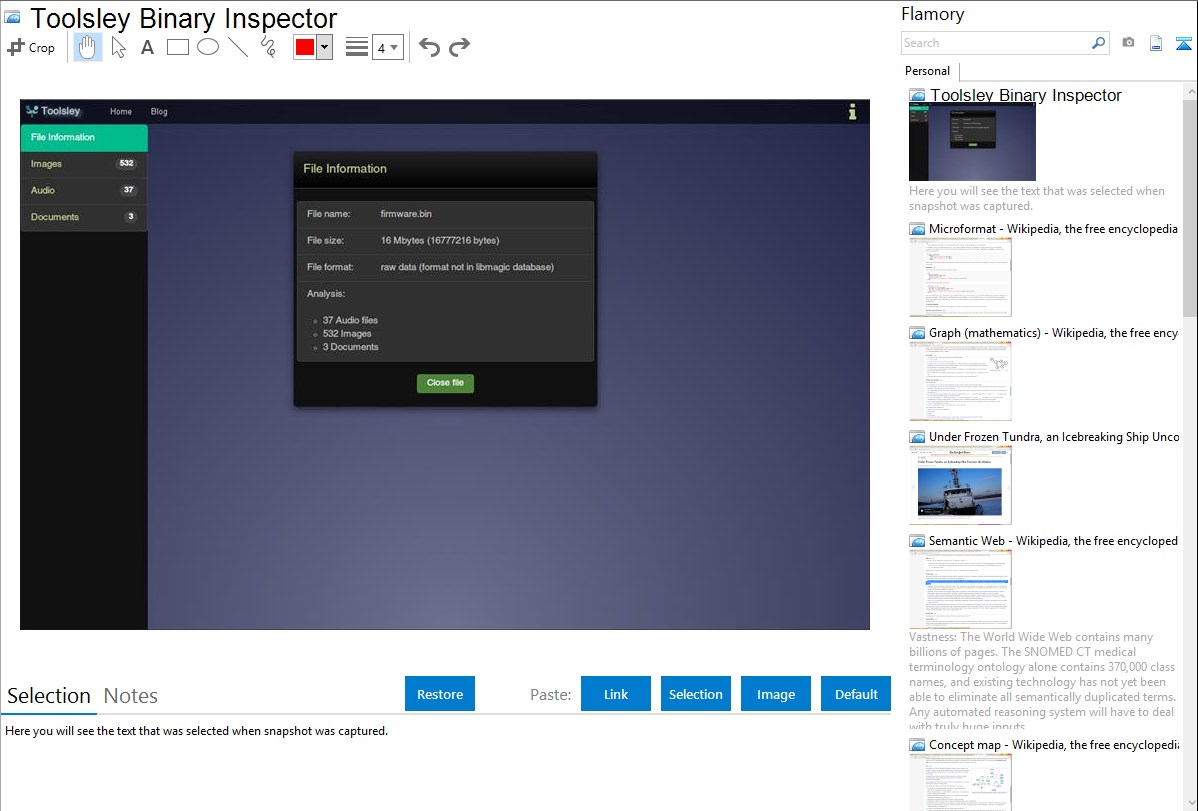Viewport: 1198px width, 811px height.
Task: Click the snapshot icon beside Concept map
Action: coord(917,745)
